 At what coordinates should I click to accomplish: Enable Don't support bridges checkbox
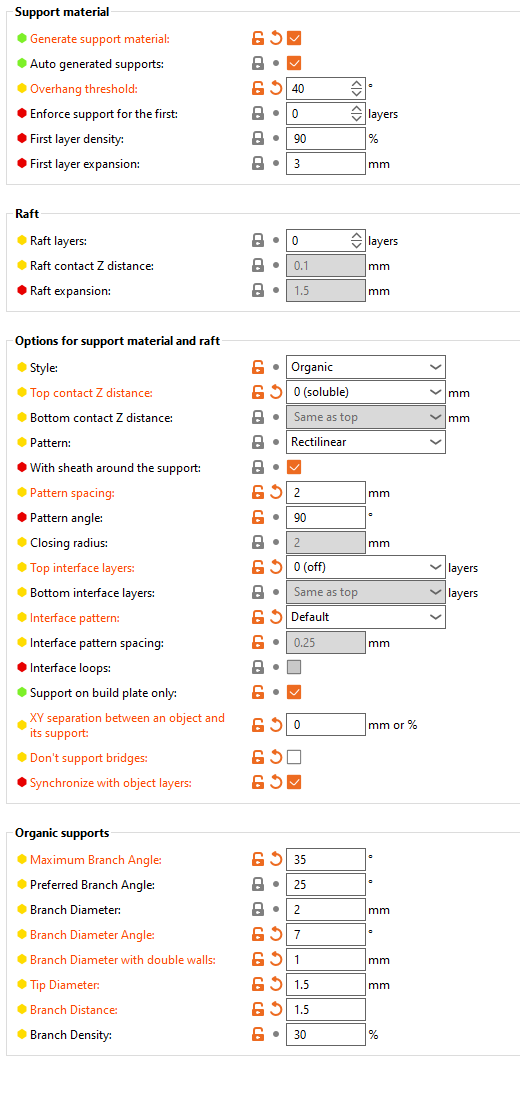pyautogui.click(x=294, y=758)
